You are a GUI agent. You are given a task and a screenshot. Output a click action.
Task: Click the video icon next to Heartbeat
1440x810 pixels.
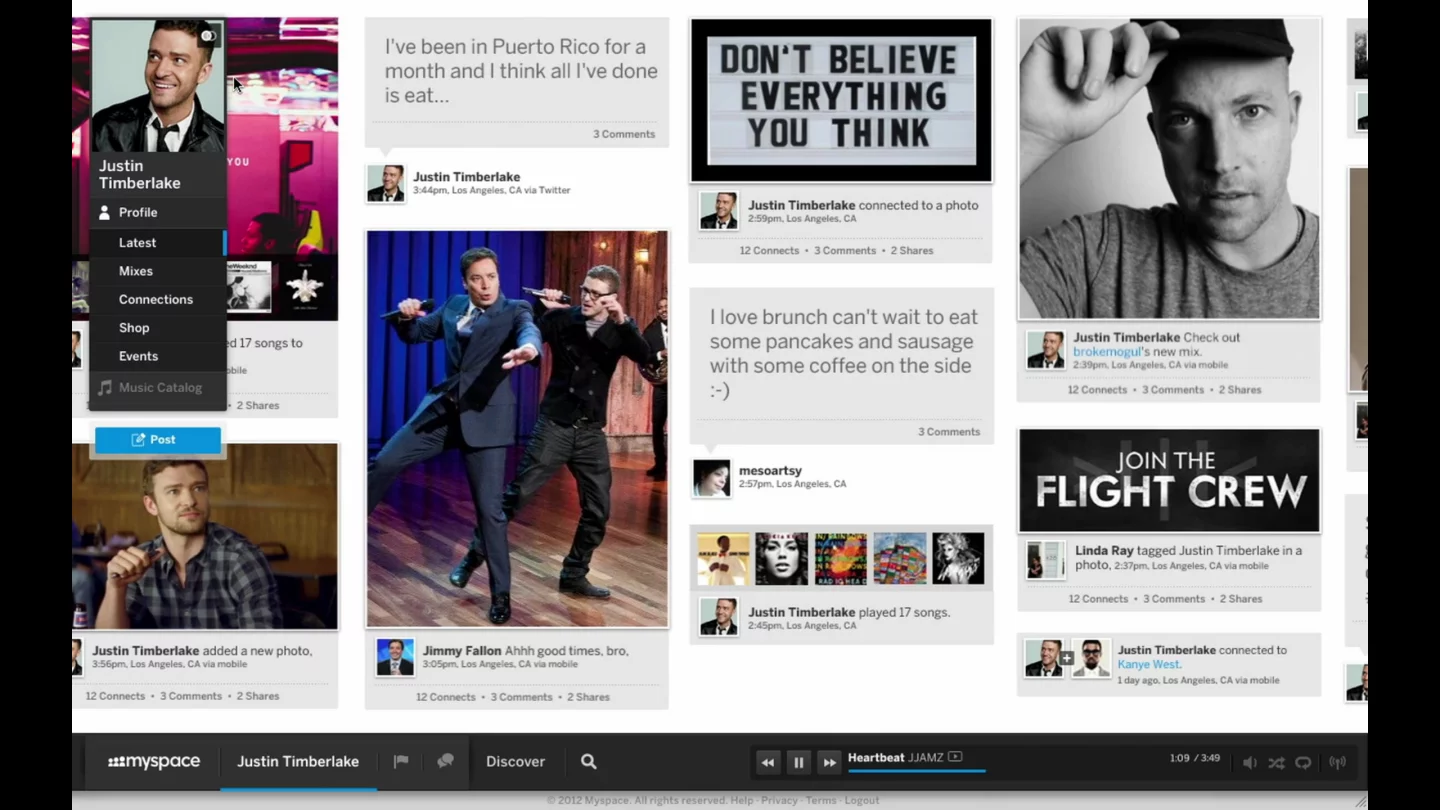point(955,757)
